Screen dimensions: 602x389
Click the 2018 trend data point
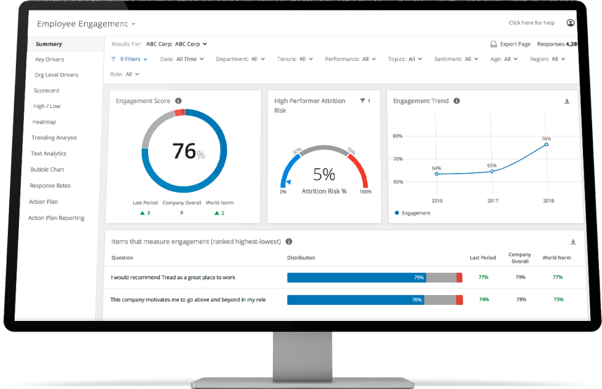click(546, 144)
